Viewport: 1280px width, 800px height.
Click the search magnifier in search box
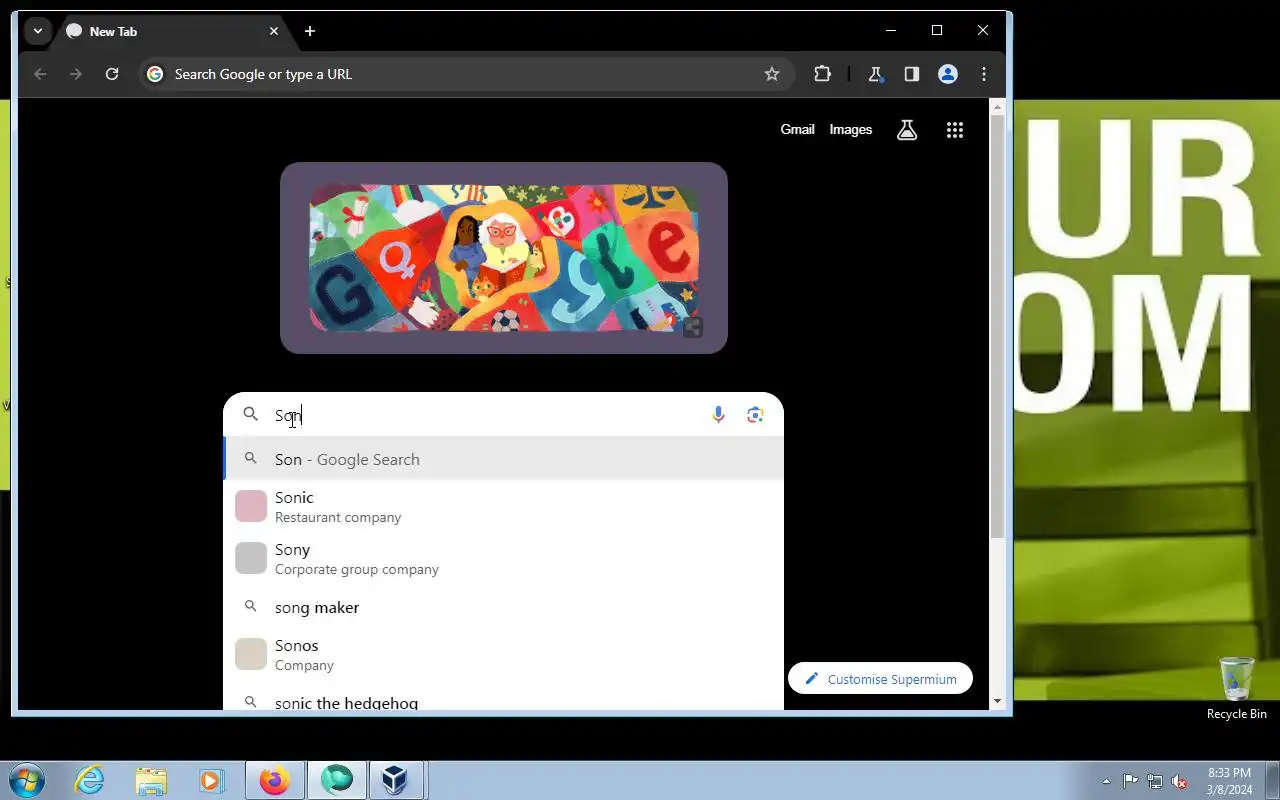tap(251, 414)
